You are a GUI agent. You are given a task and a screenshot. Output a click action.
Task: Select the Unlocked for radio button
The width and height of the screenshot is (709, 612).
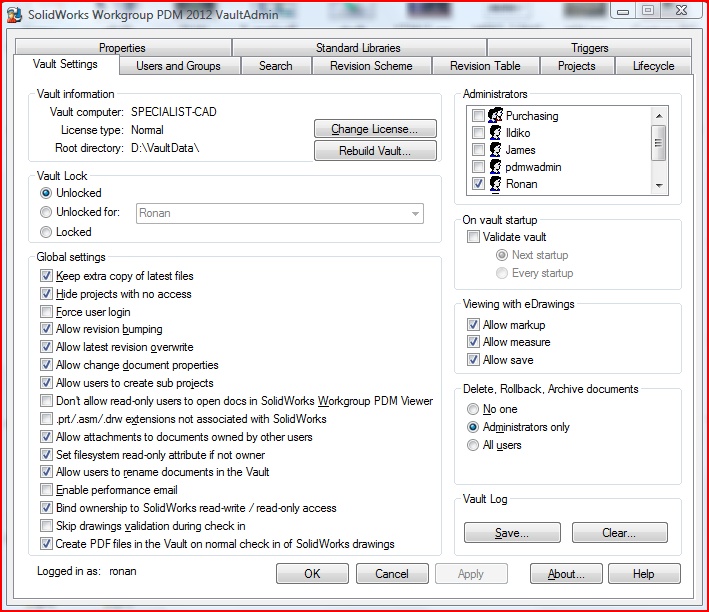pyautogui.click(x=46, y=212)
